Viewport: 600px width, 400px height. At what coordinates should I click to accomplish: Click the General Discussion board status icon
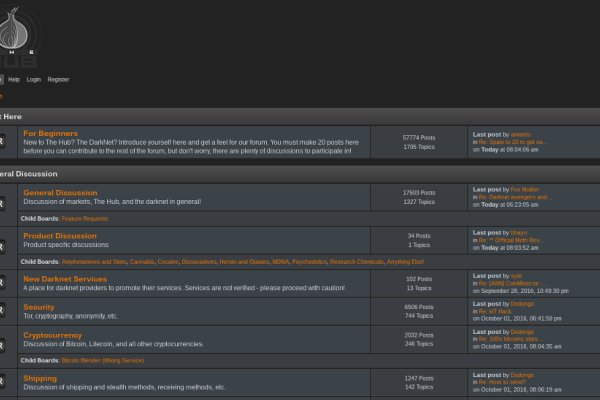(x=3, y=201)
